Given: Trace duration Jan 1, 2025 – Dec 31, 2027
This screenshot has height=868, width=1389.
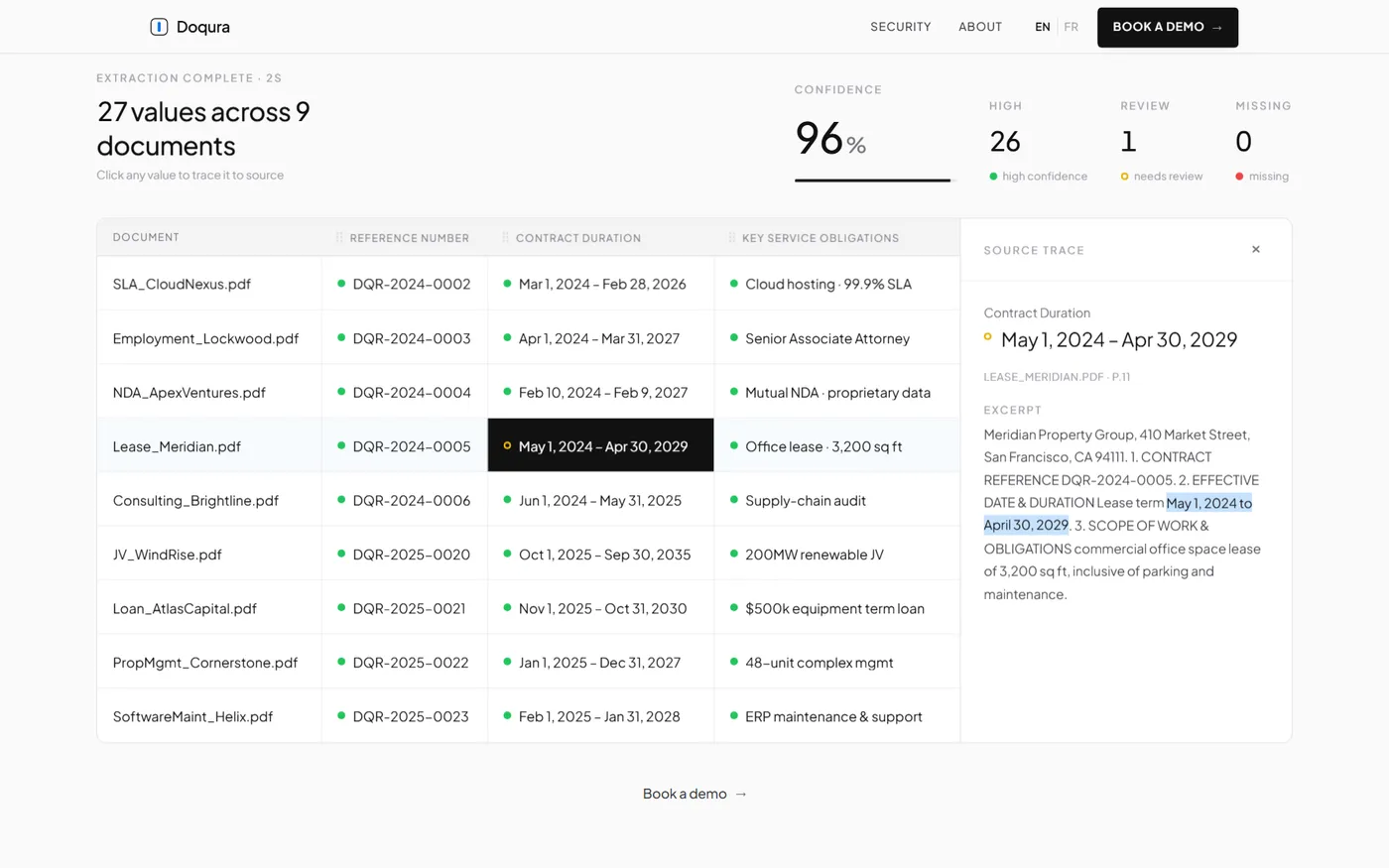Looking at the screenshot, I should [x=601, y=663].
